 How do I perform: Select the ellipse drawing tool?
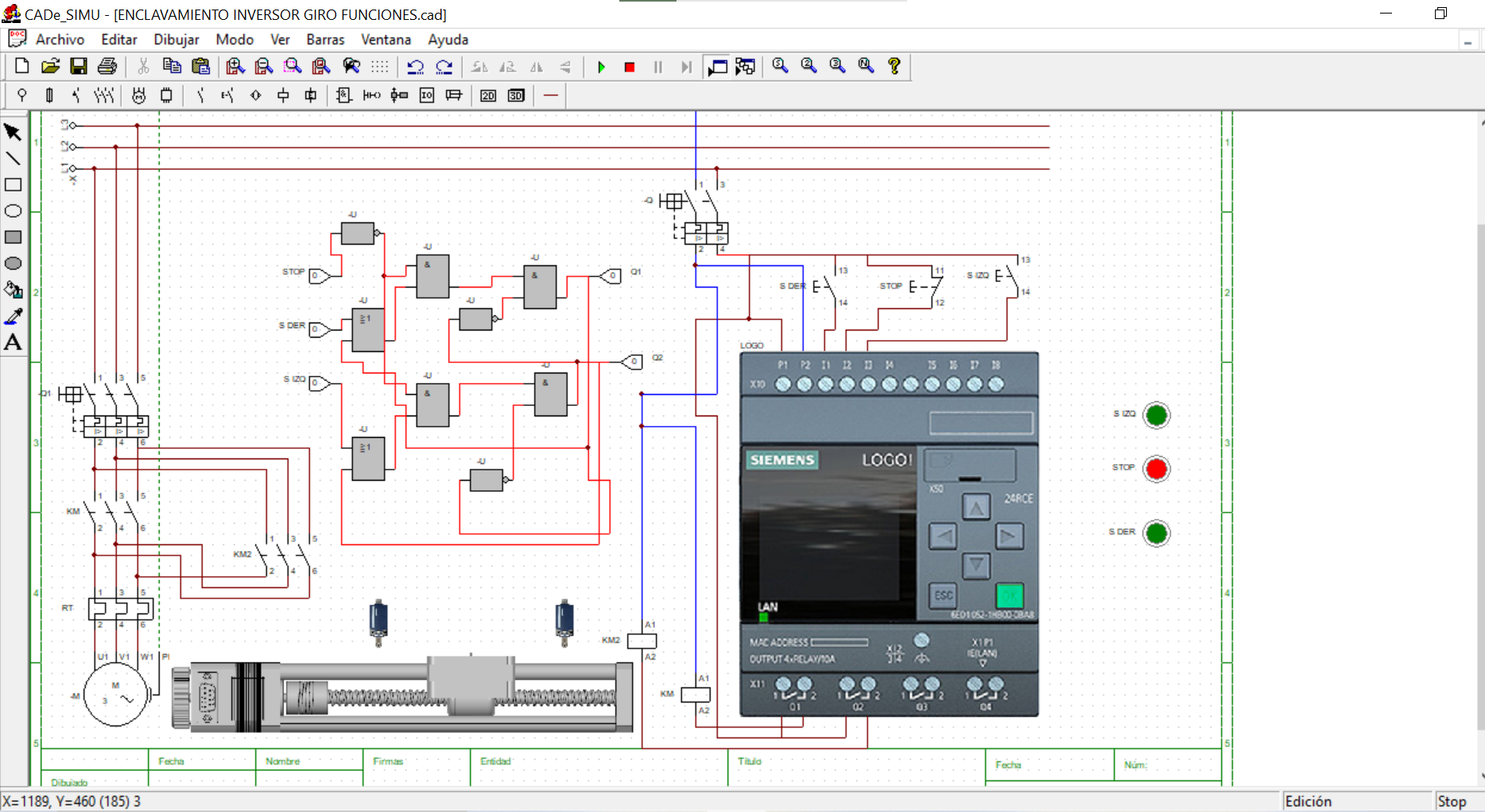13,211
